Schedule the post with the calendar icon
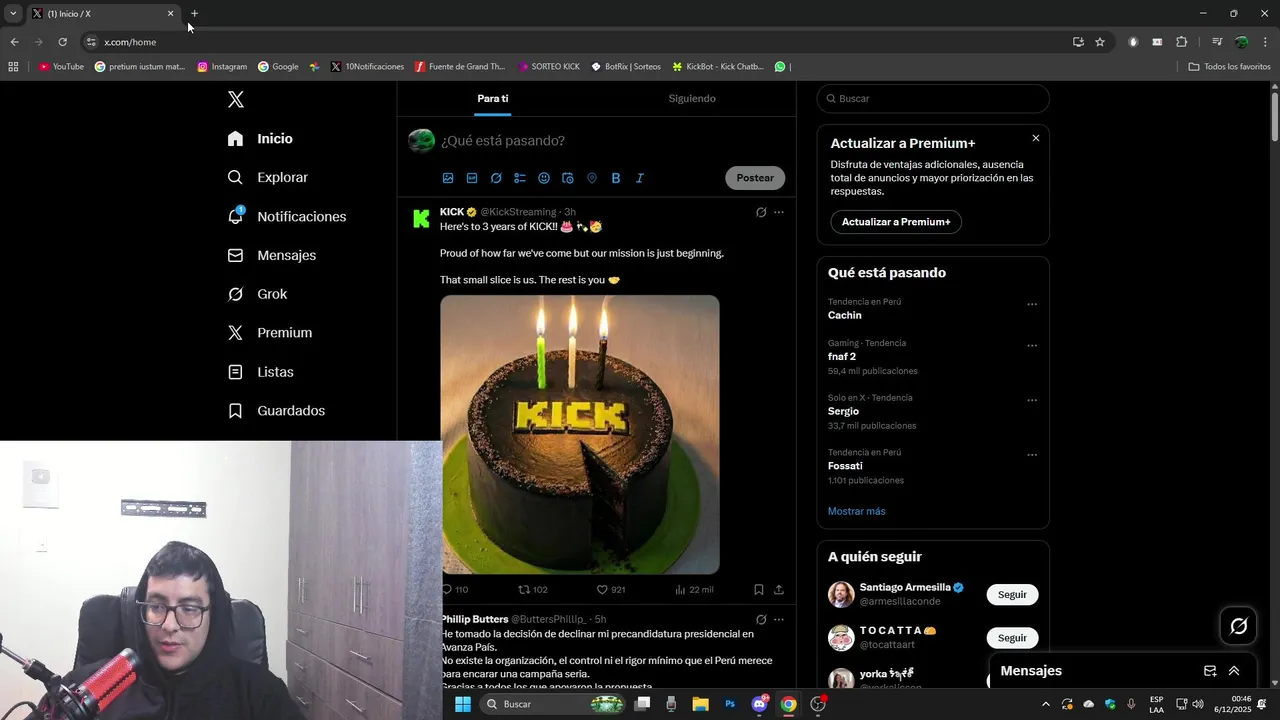 coord(568,178)
